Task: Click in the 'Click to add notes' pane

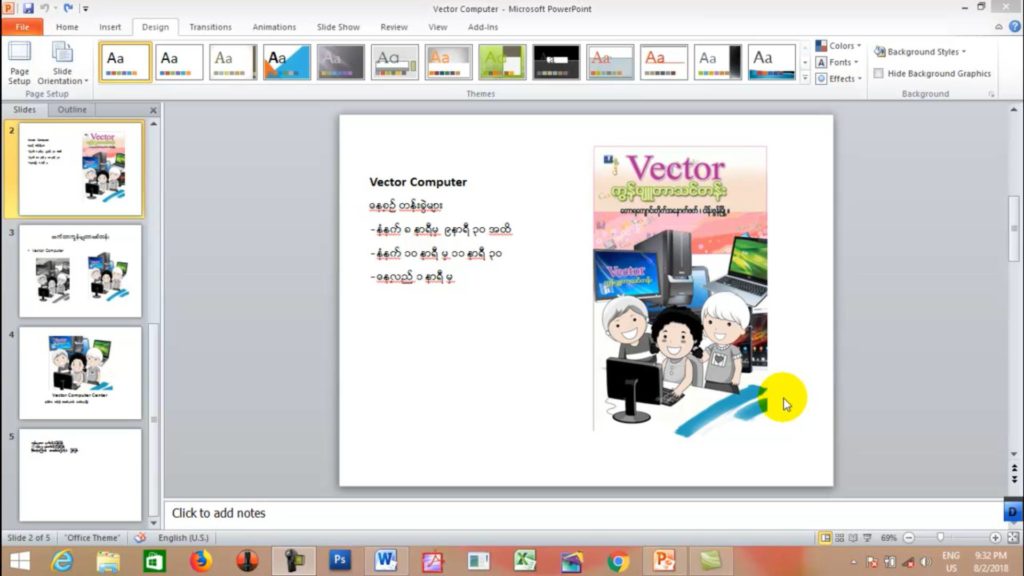Action: tap(583, 513)
